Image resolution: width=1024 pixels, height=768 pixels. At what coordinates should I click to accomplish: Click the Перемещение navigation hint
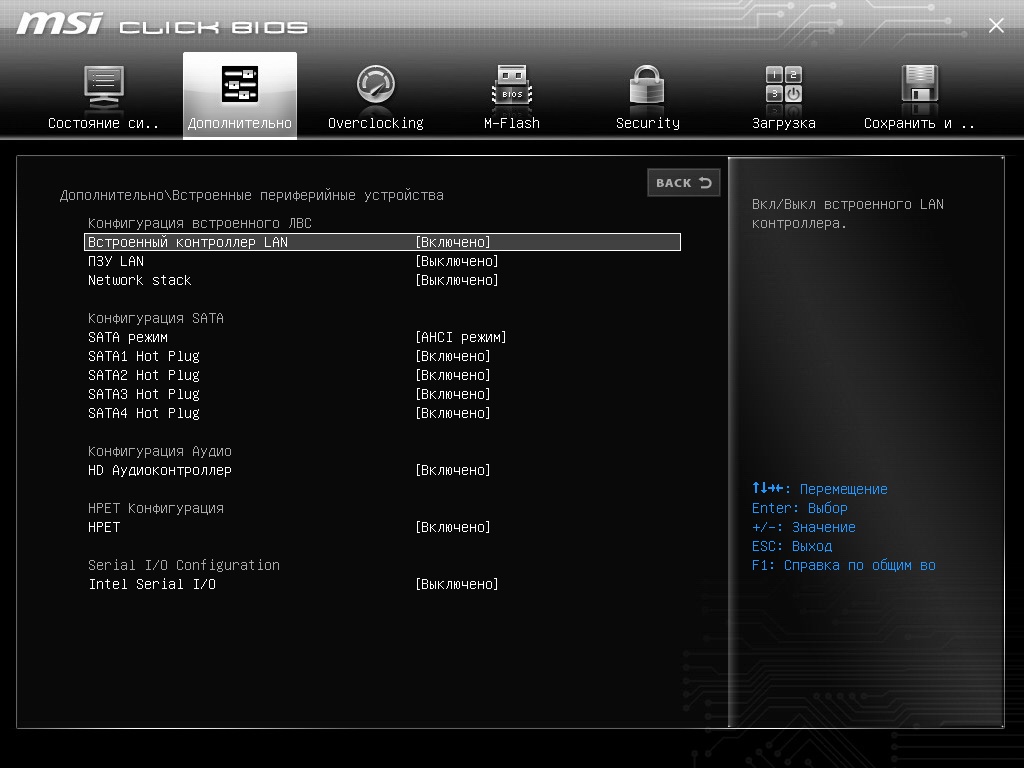point(820,488)
